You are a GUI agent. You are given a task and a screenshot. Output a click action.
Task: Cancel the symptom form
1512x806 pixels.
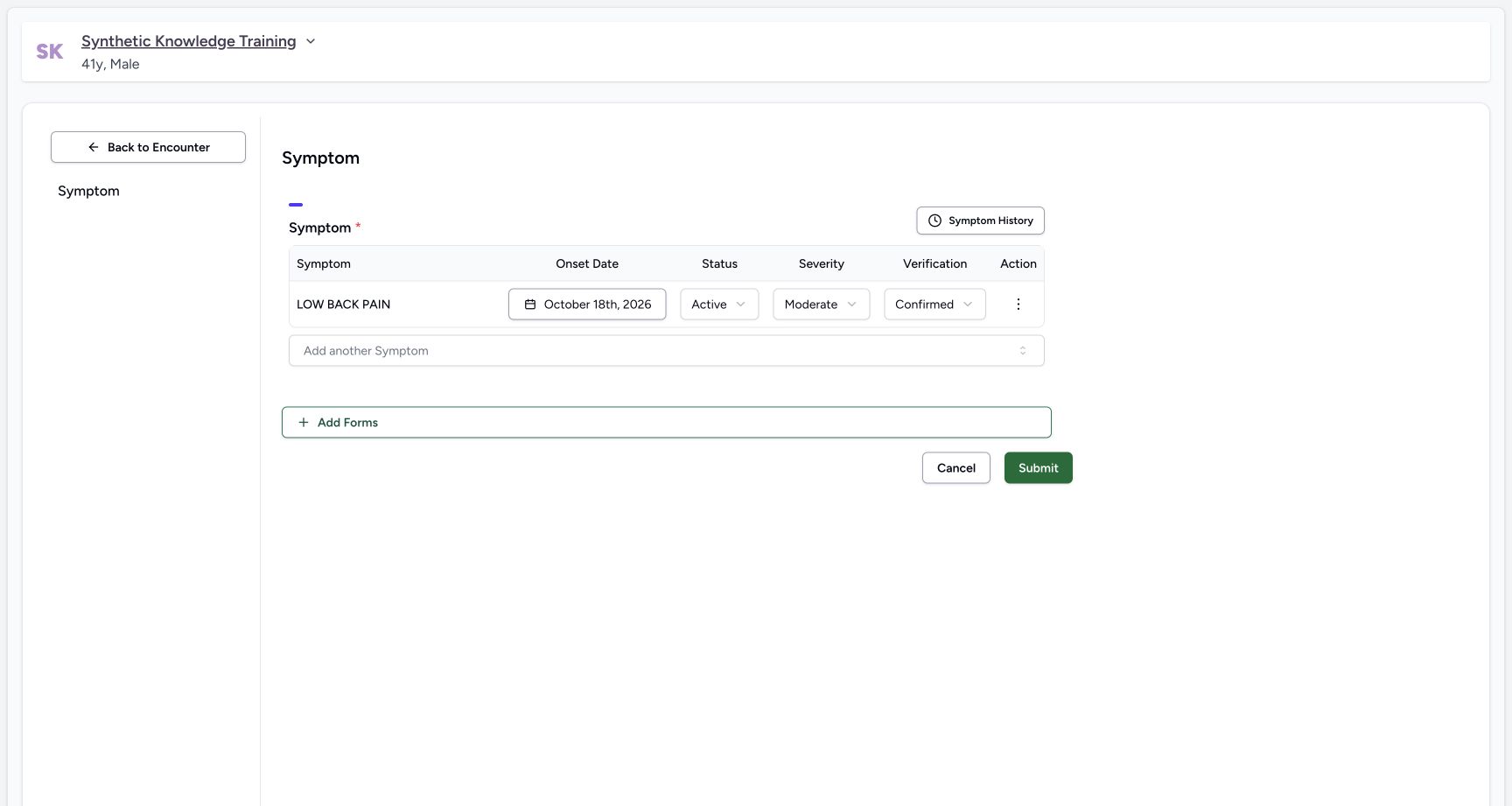[x=955, y=468]
